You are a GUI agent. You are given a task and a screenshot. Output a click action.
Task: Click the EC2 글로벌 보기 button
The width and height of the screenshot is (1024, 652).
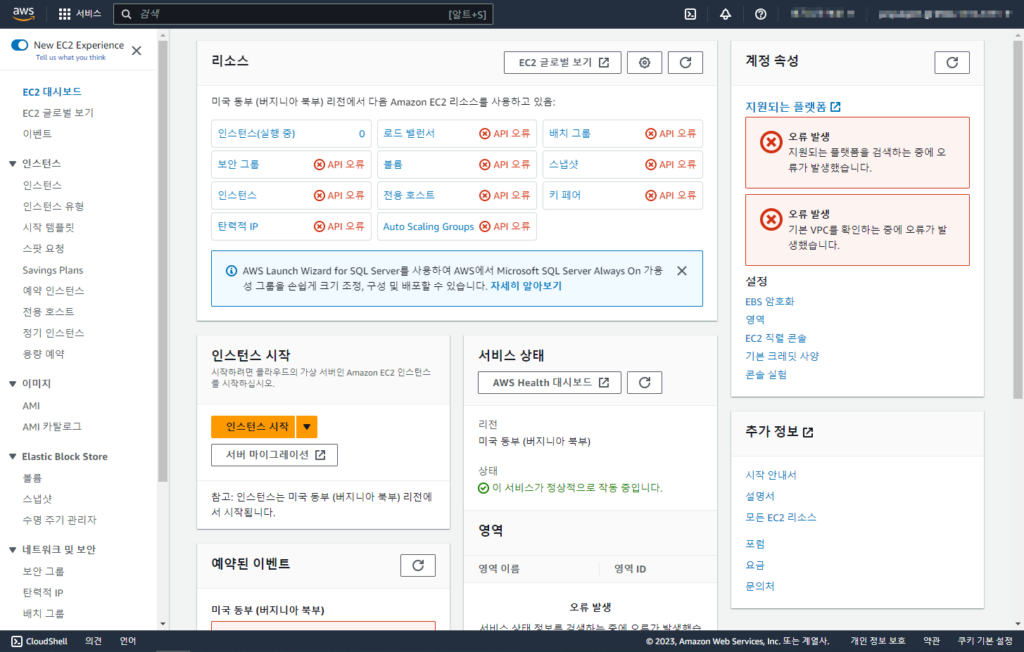[562, 63]
